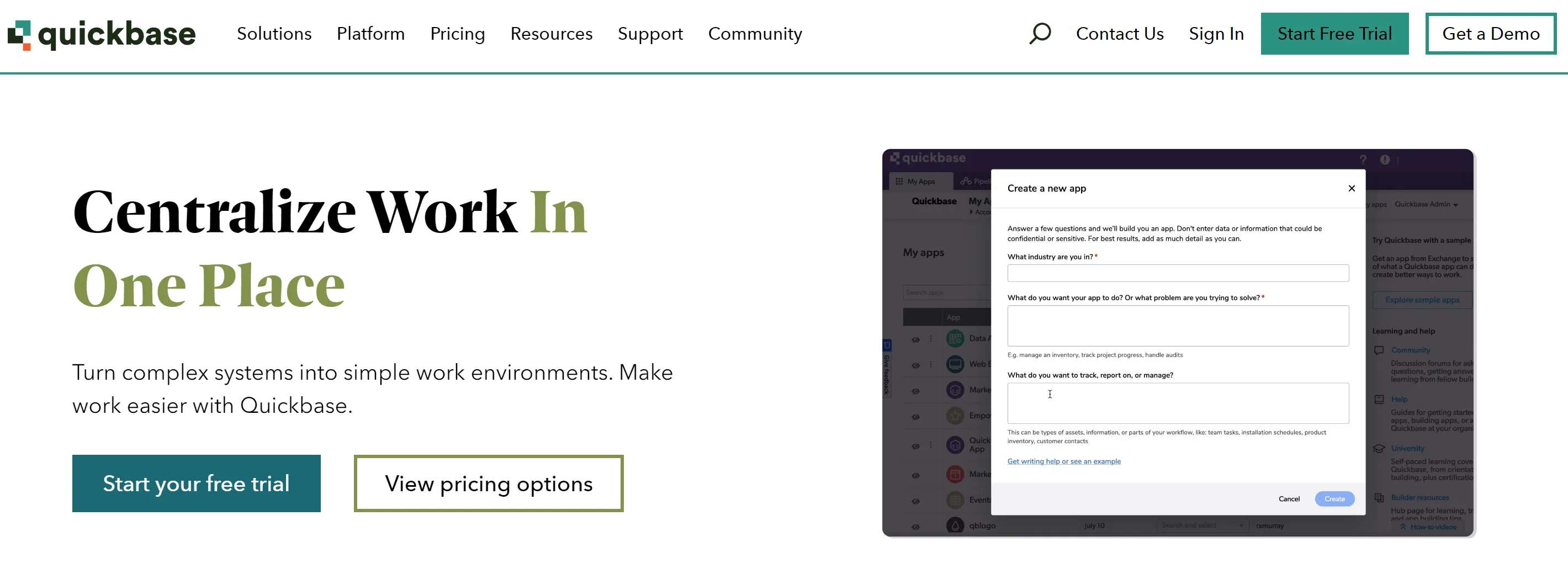Open the Quickbase Admin dropdown

(x=1426, y=205)
